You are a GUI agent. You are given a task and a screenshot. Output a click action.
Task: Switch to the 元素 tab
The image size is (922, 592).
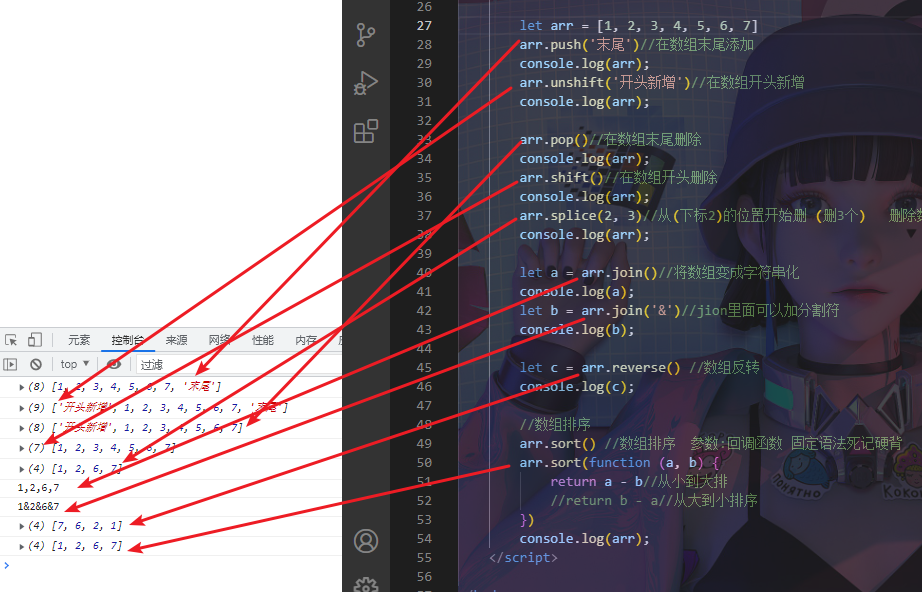[79, 340]
